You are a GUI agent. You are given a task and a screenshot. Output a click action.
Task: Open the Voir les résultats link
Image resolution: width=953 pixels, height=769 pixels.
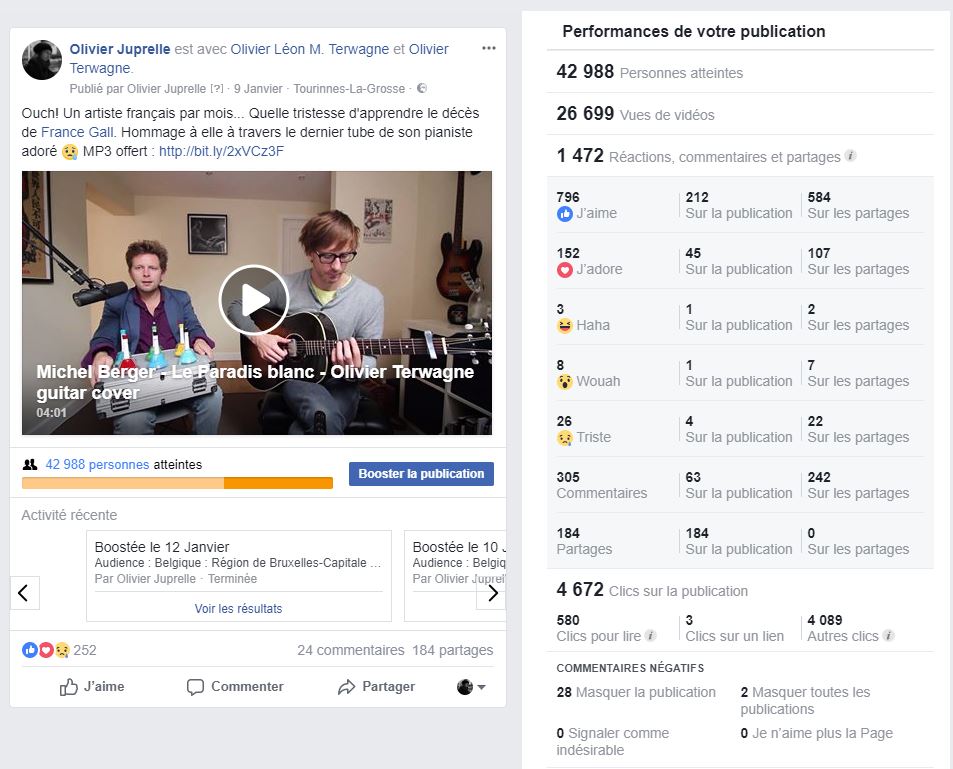tap(238, 609)
